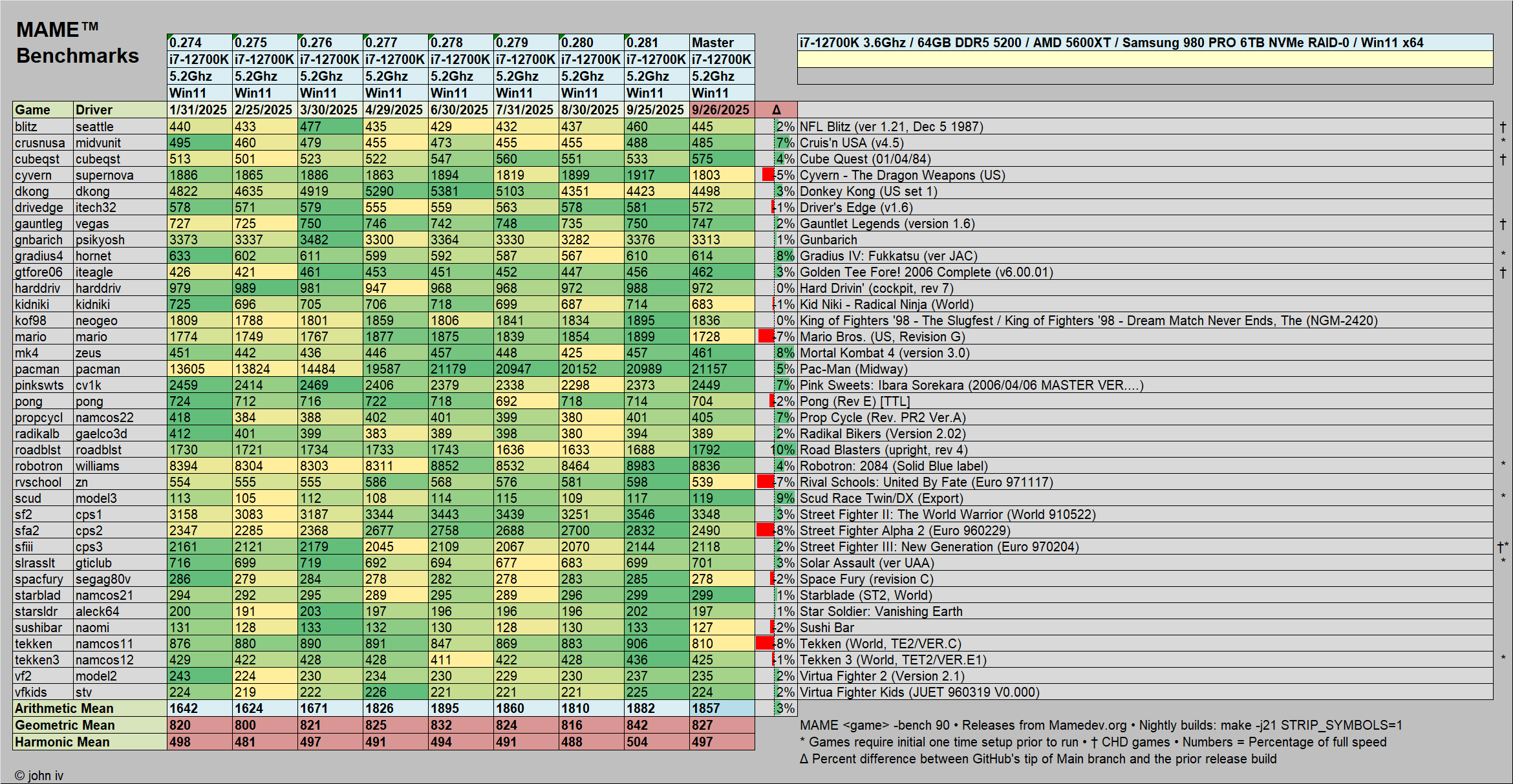This screenshot has width=1513, height=784.
Task: Select Mario Bros. (US, Revision G) description
Action: click(x=882, y=337)
